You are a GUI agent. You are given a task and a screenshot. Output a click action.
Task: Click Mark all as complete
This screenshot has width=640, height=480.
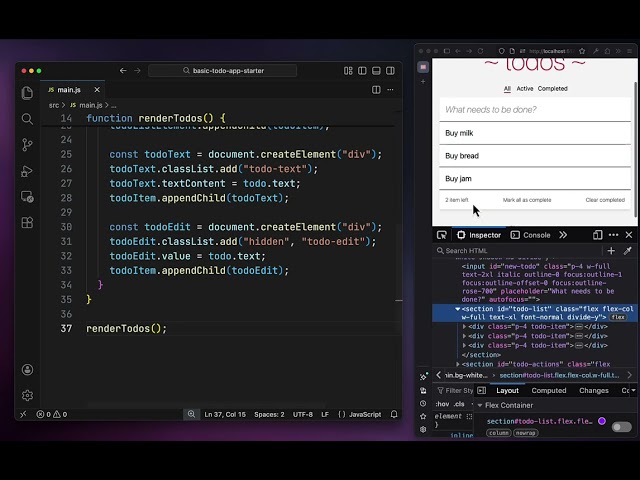527,200
